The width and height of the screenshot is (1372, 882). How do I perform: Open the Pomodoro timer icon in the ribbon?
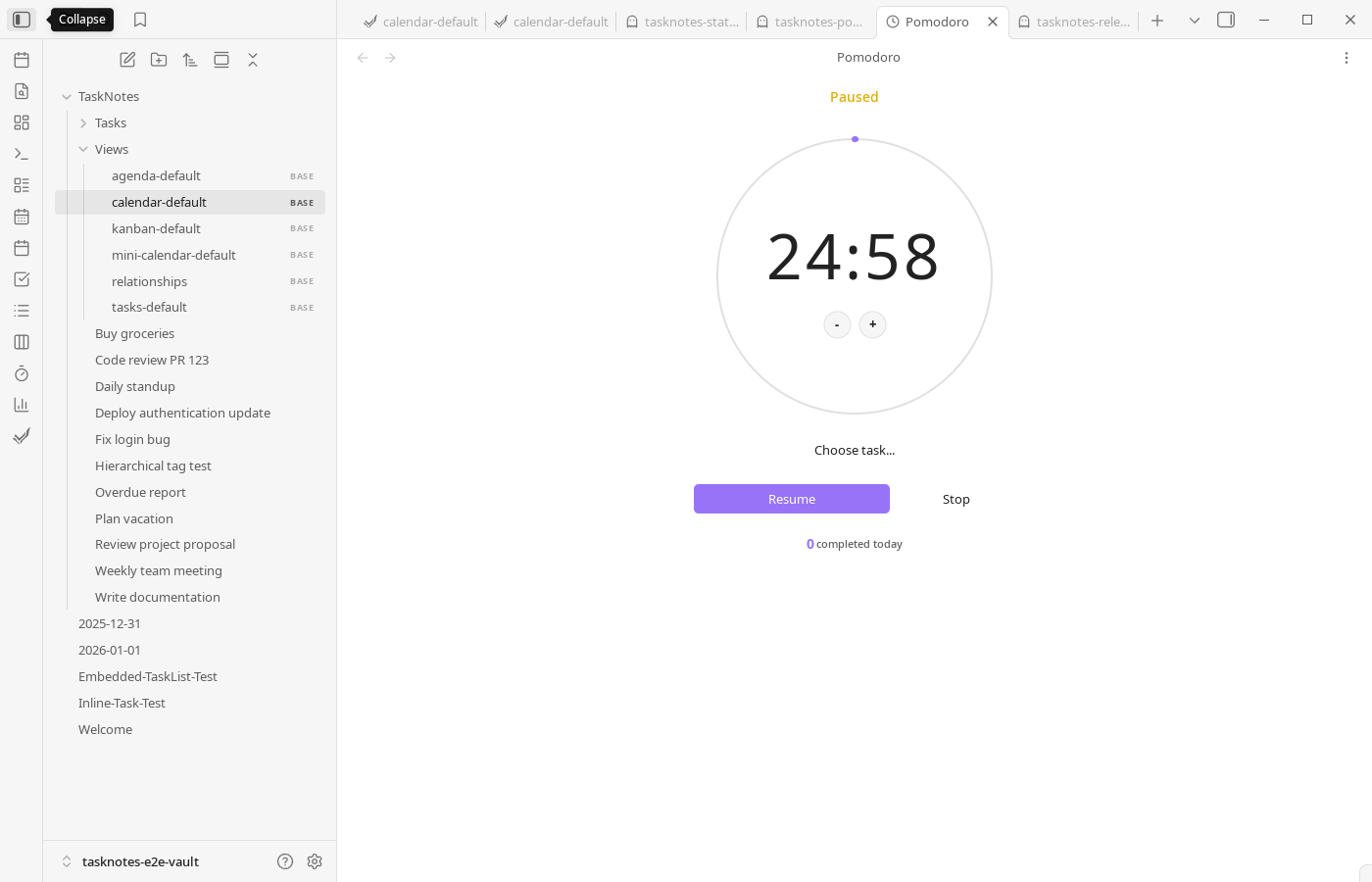click(x=22, y=373)
